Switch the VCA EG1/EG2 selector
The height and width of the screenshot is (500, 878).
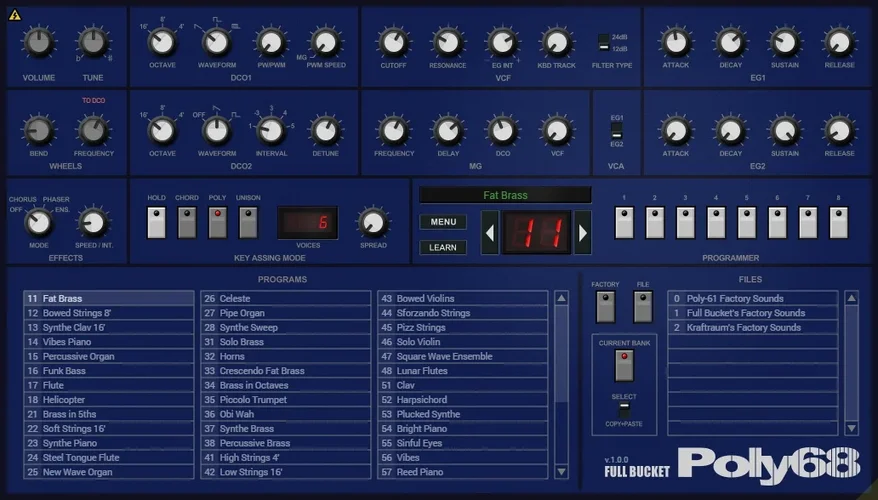point(616,131)
